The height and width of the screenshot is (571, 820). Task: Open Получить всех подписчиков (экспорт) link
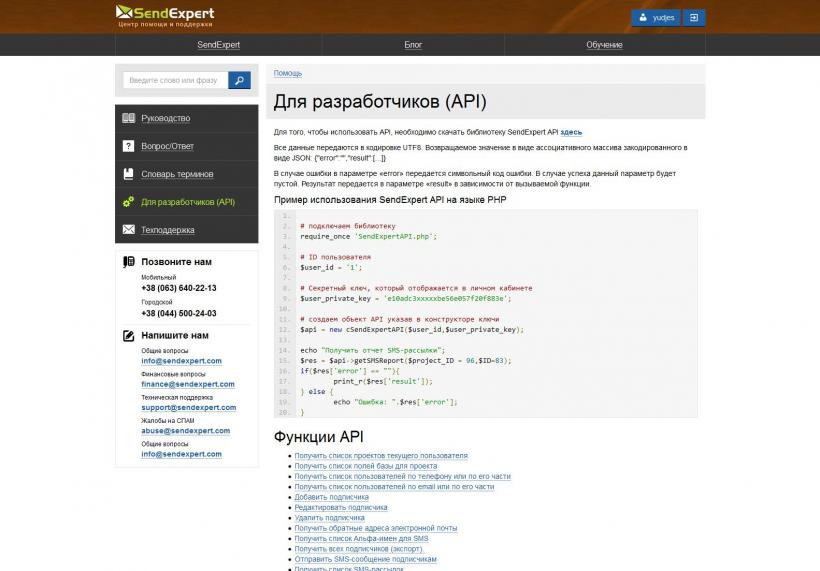359,549
